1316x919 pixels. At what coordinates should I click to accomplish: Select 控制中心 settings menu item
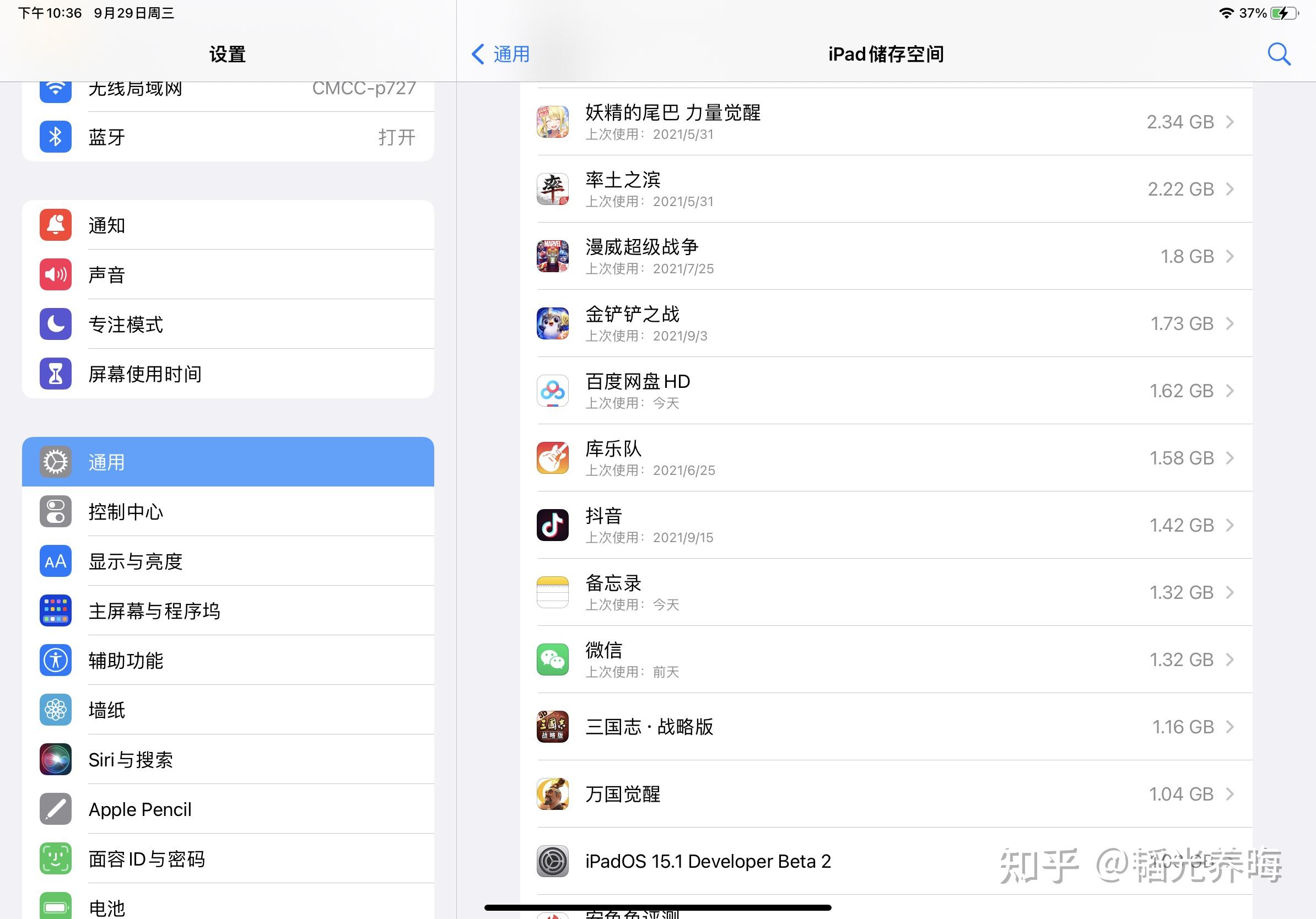tap(228, 510)
